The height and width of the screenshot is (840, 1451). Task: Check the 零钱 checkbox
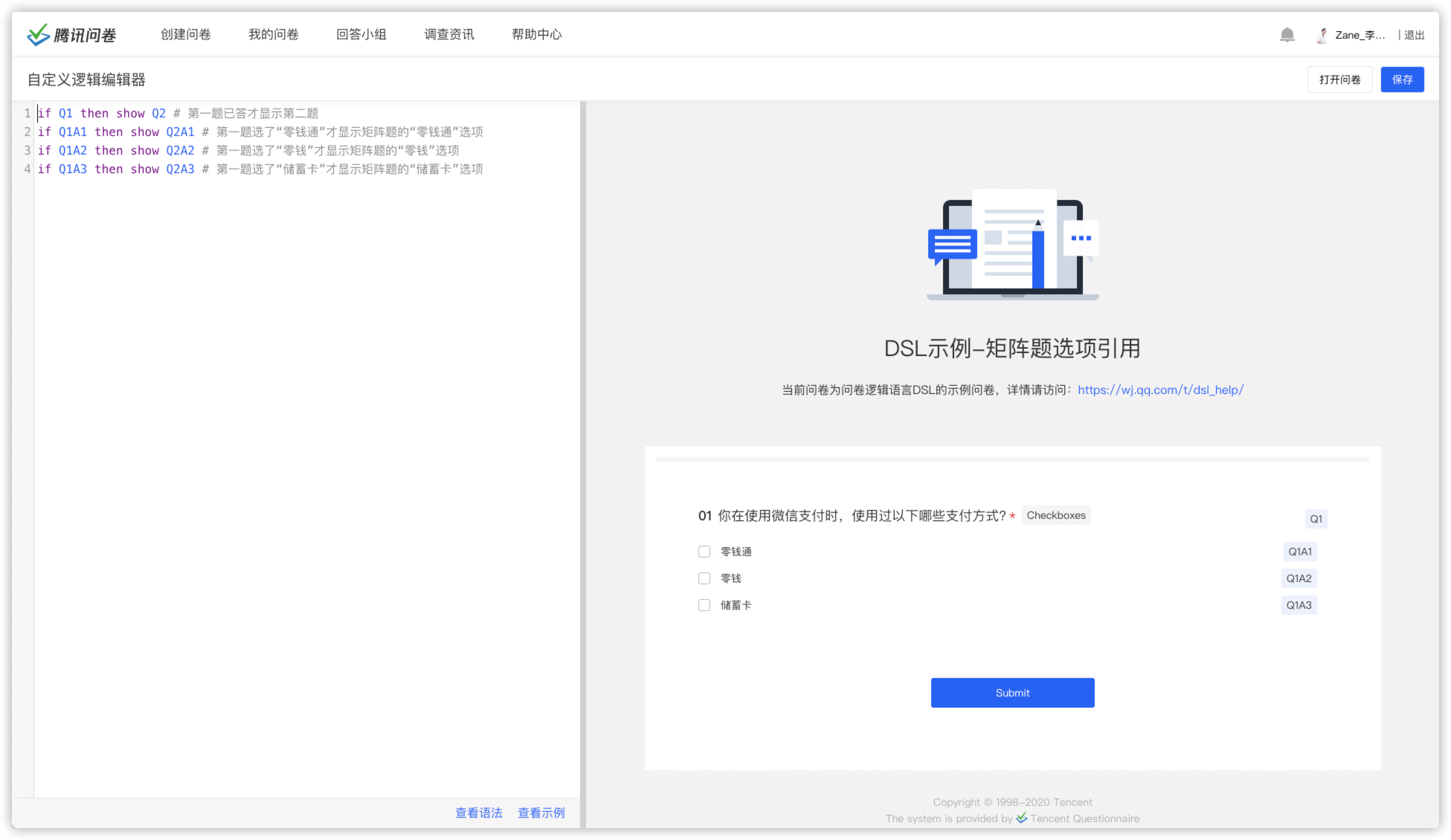[x=704, y=578]
